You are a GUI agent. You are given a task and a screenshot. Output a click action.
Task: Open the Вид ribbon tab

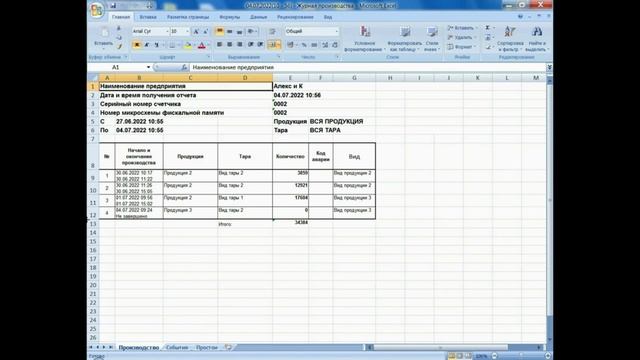coord(328,17)
